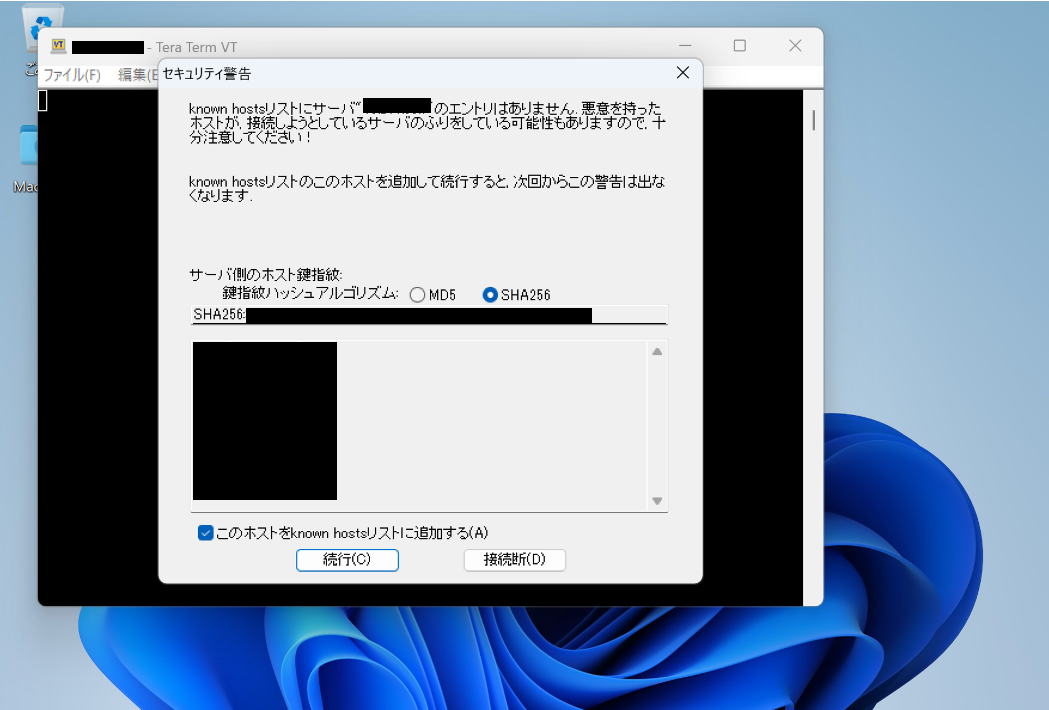Close the Tera Term VT window
The height and width of the screenshot is (710, 1049).
[x=795, y=46]
